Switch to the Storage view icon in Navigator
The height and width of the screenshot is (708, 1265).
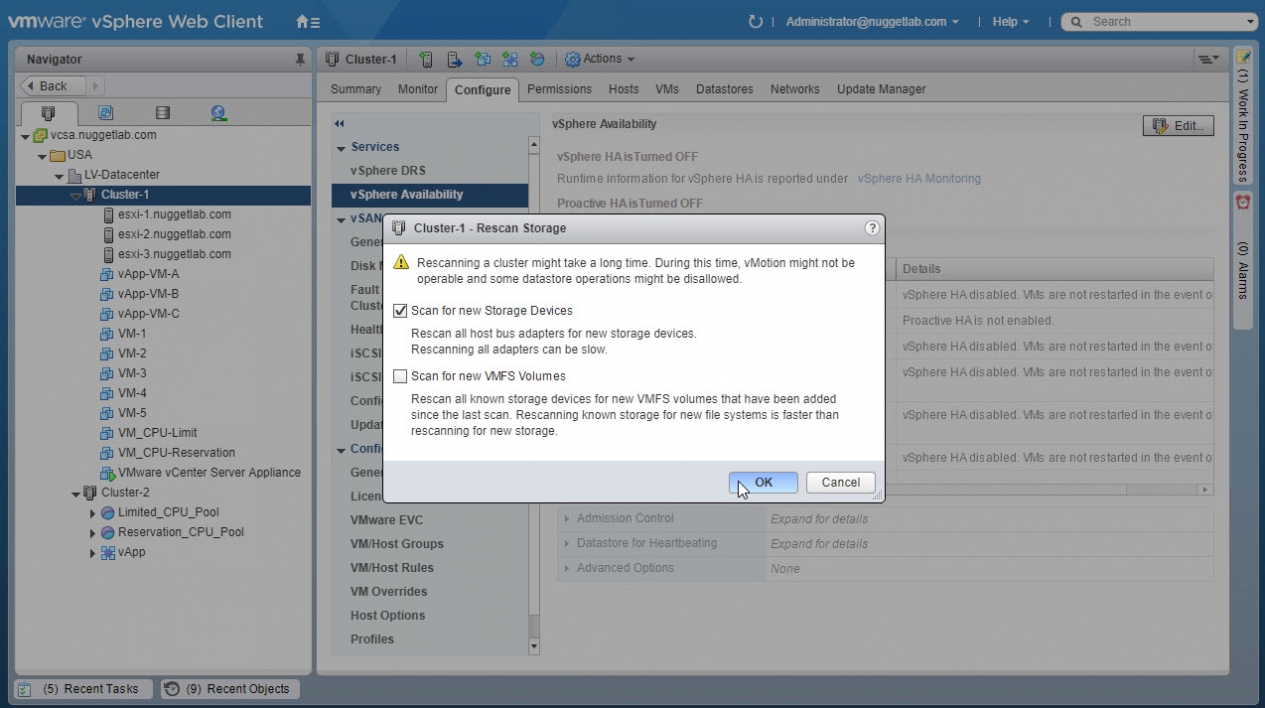[161, 115]
